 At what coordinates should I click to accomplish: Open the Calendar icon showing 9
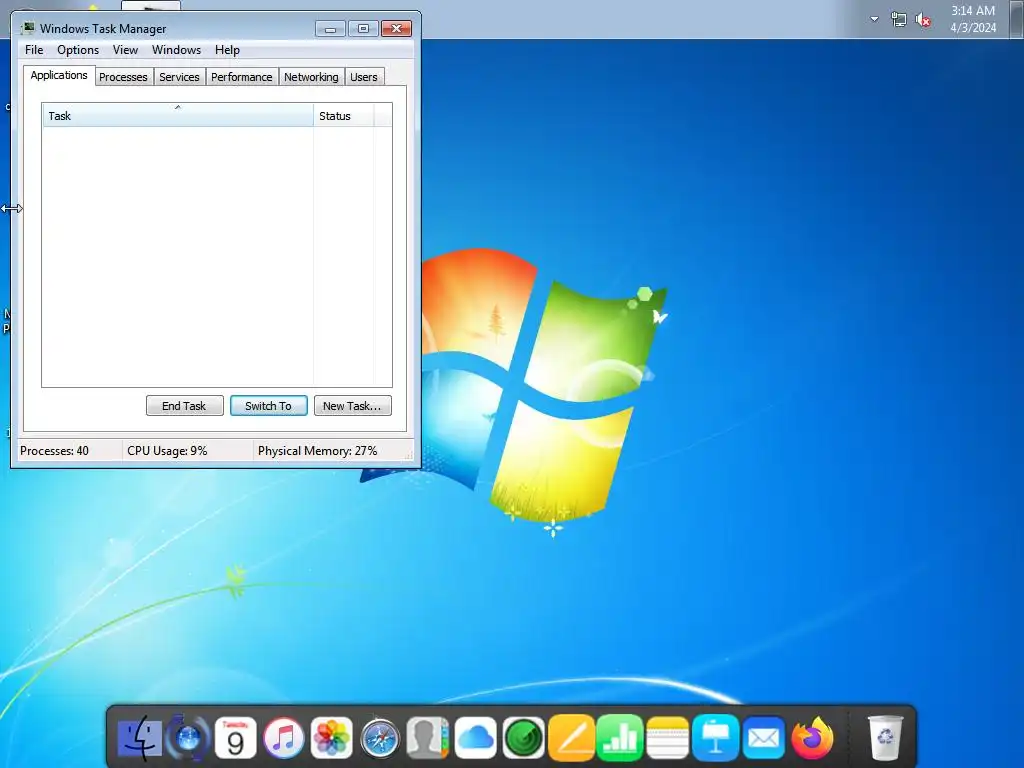click(236, 739)
